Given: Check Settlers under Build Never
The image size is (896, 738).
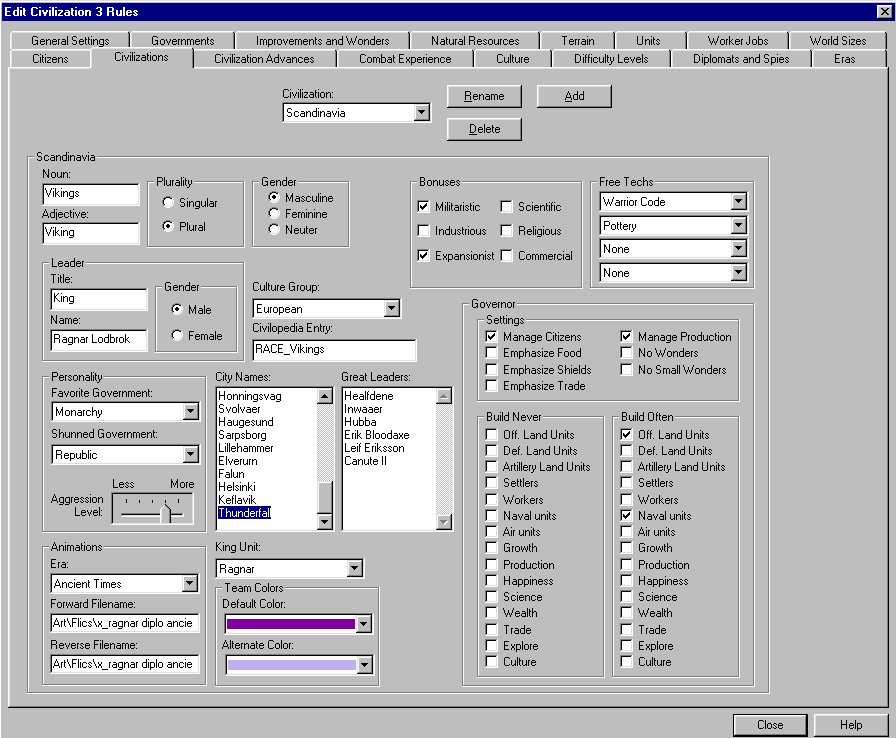Looking at the screenshot, I should coord(491,483).
